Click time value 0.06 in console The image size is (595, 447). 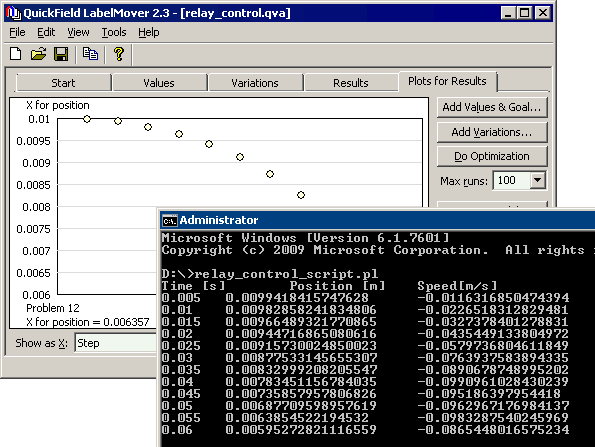[x=177, y=430]
